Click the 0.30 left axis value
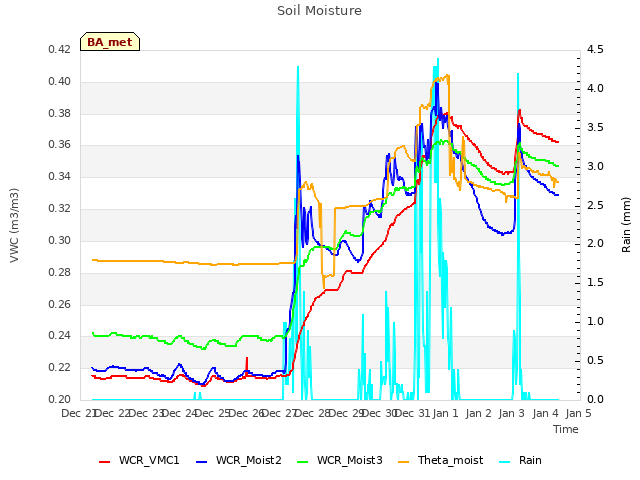640x480 pixels. click(60, 240)
